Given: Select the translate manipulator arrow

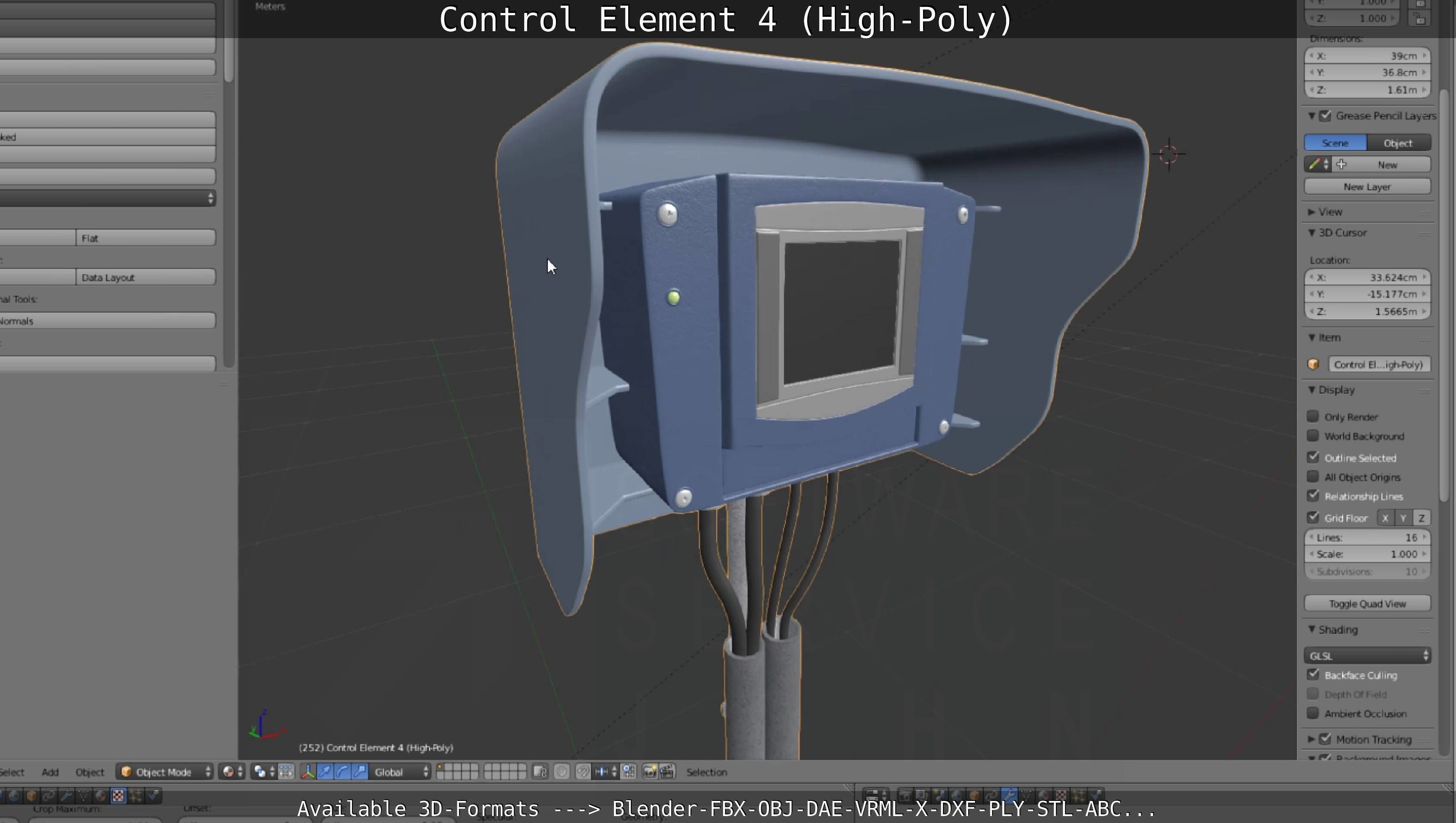Looking at the screenshot, I should point(325,771).
